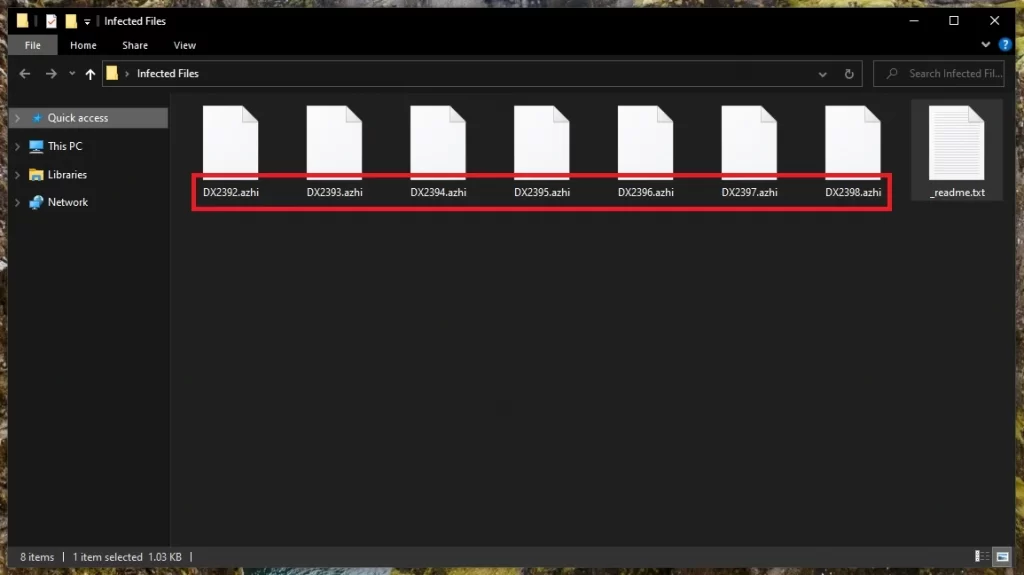Open the Share ribbon tab
1024x575 pixels.
[135, 45]
